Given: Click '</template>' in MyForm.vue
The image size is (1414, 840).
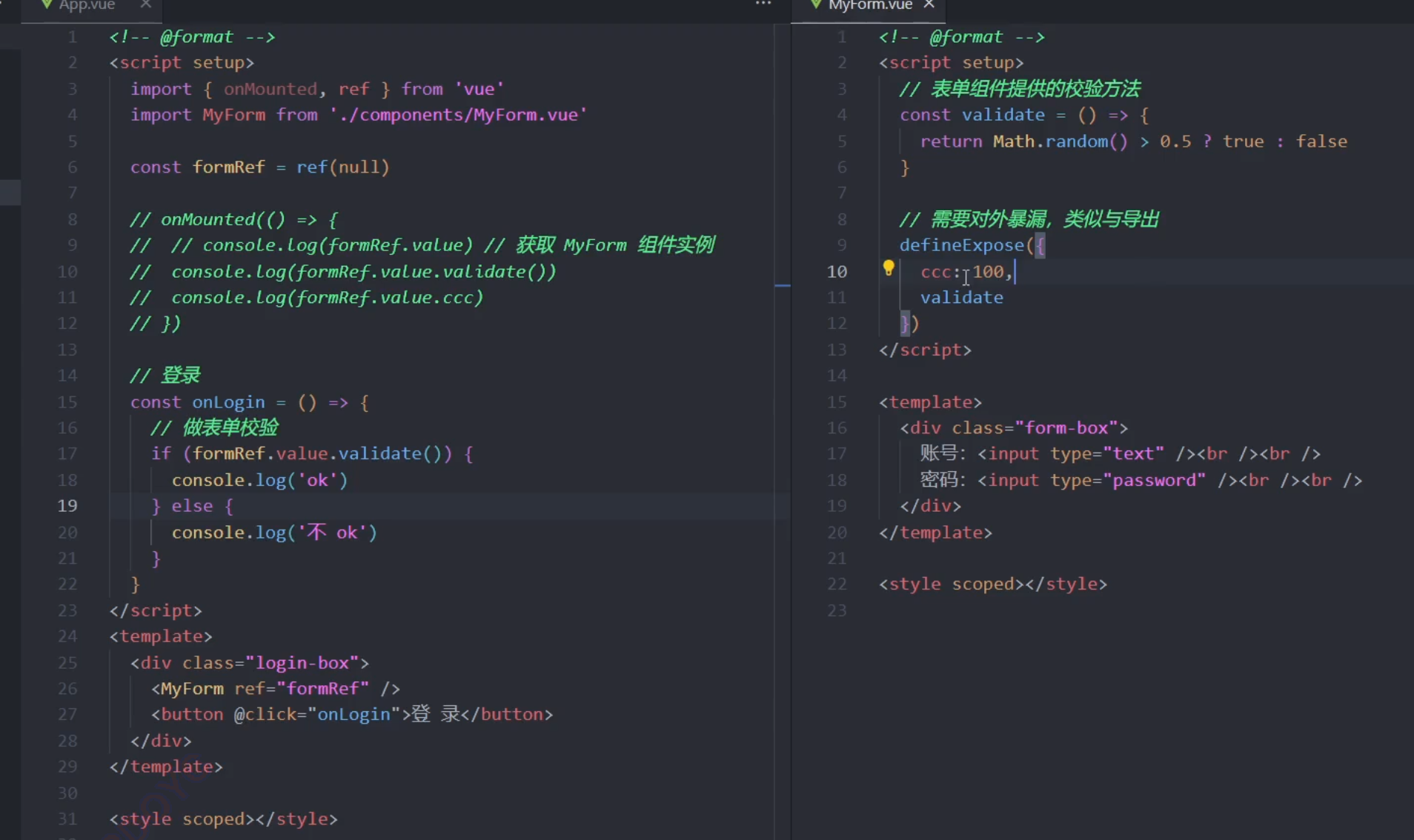Looking at the screenshot, I should tap(935, 533).
